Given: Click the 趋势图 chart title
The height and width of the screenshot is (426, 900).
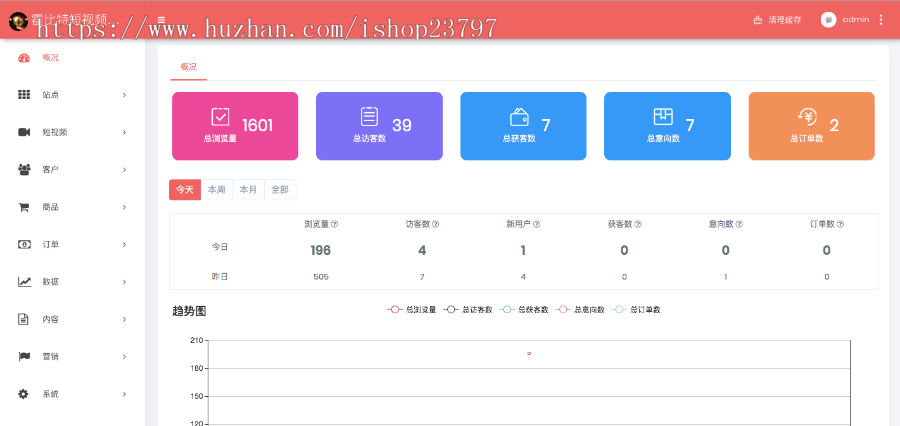Looking at the screenshot, I should [x=189, y=311].
